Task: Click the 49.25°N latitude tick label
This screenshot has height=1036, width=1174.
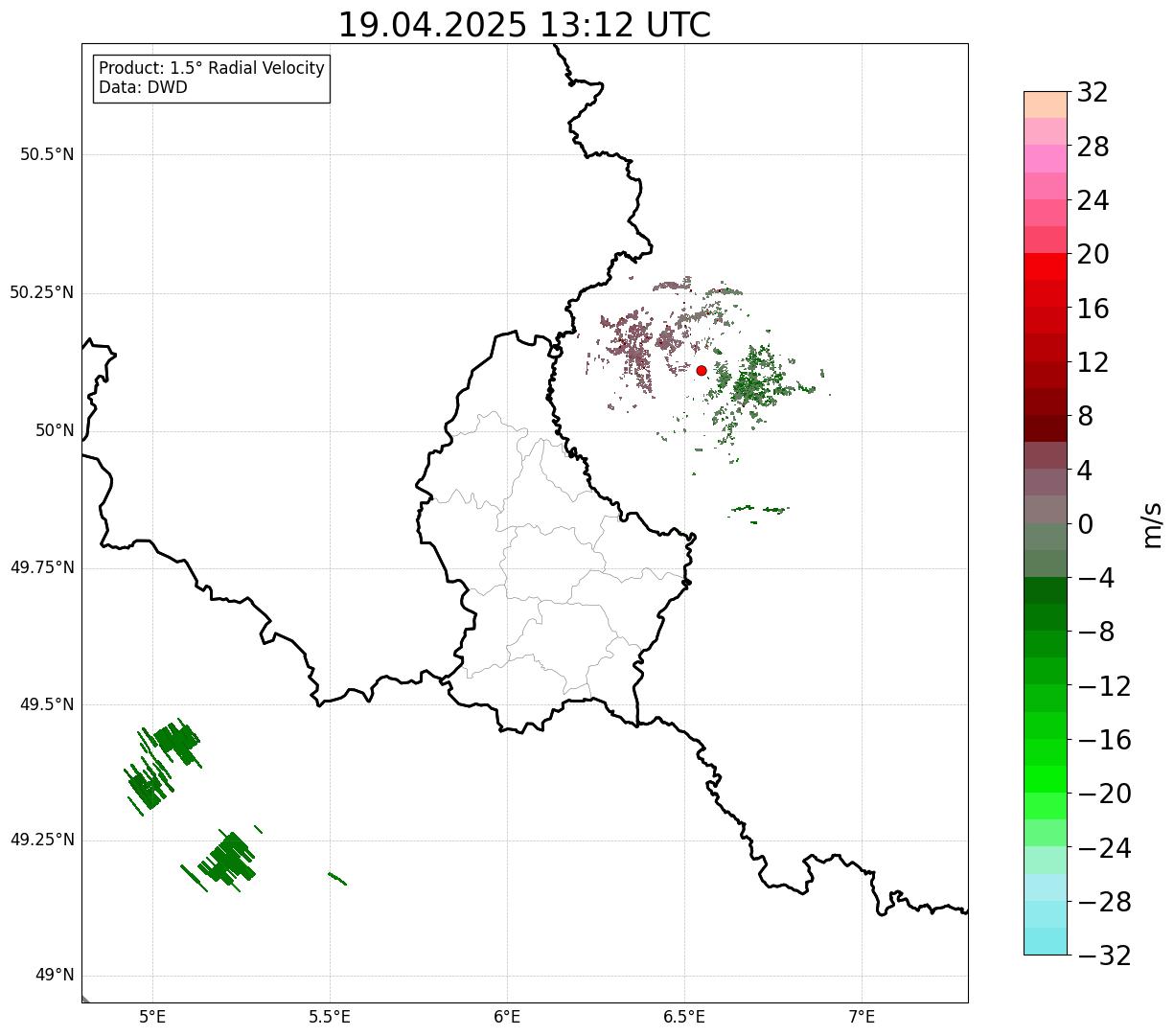Action: [x=42, y=840]
